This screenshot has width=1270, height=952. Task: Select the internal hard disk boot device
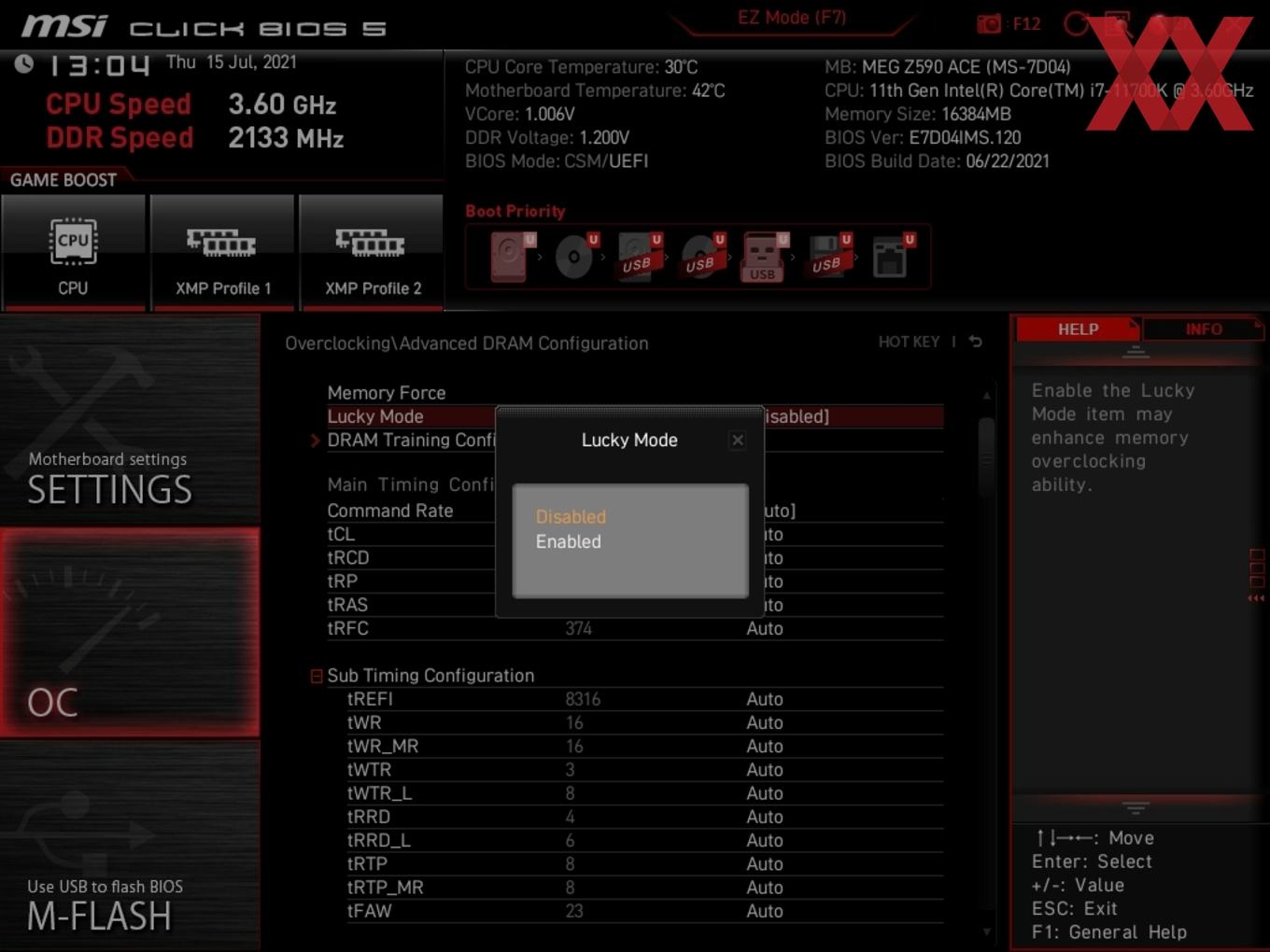(511, 256)
